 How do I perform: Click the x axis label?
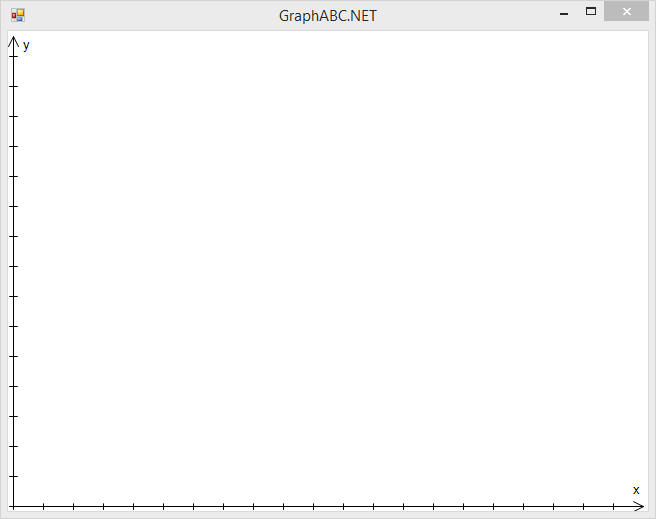(x=636, y=490)
